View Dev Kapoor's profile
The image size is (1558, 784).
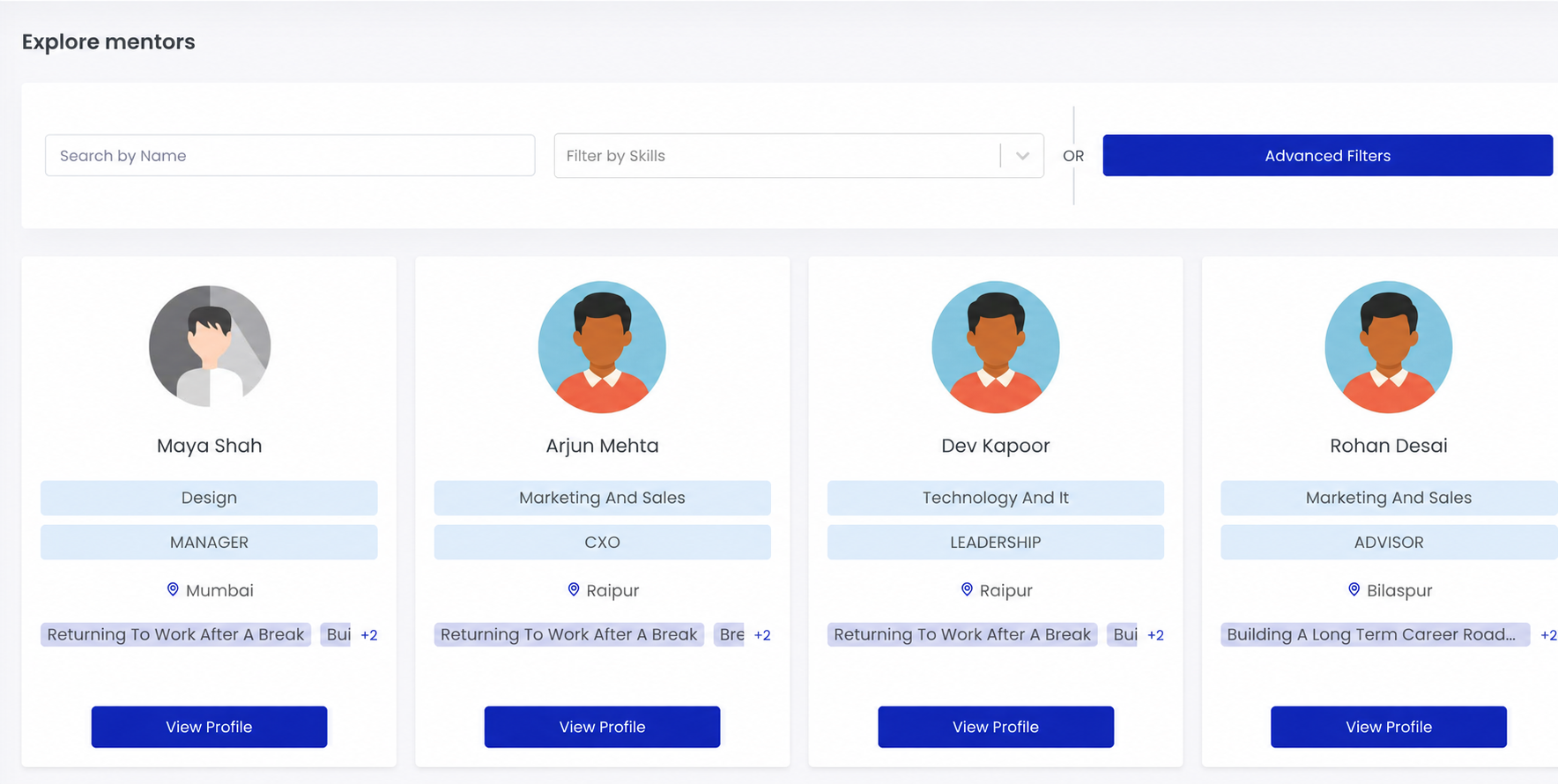click(x=996, y=727)
